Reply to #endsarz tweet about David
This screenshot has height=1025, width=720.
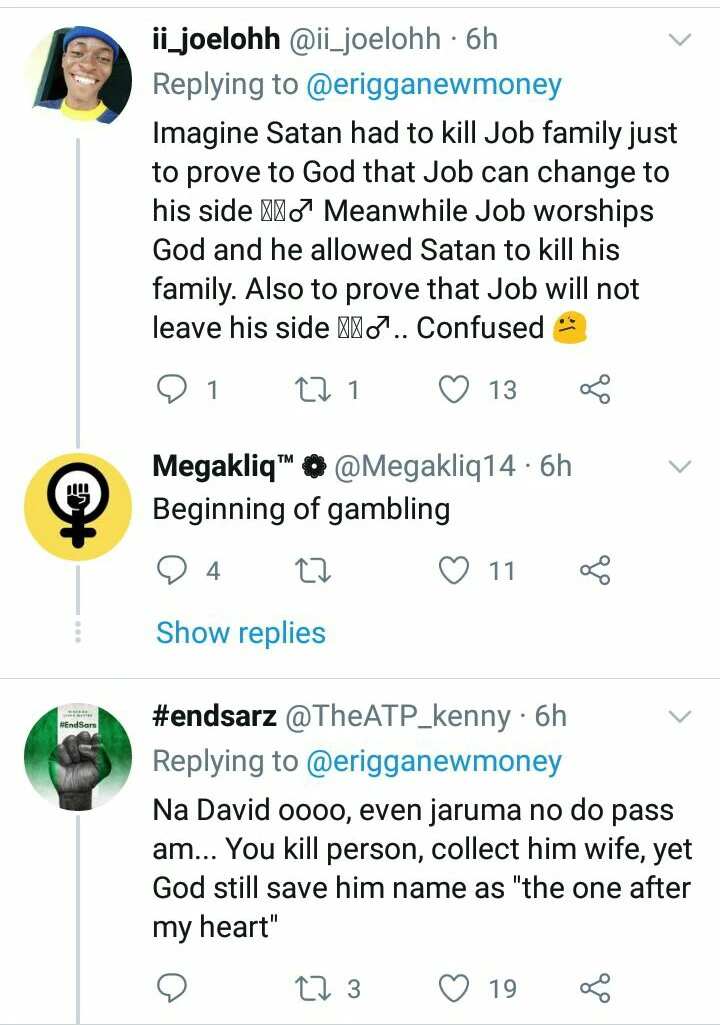click(173, 989)
